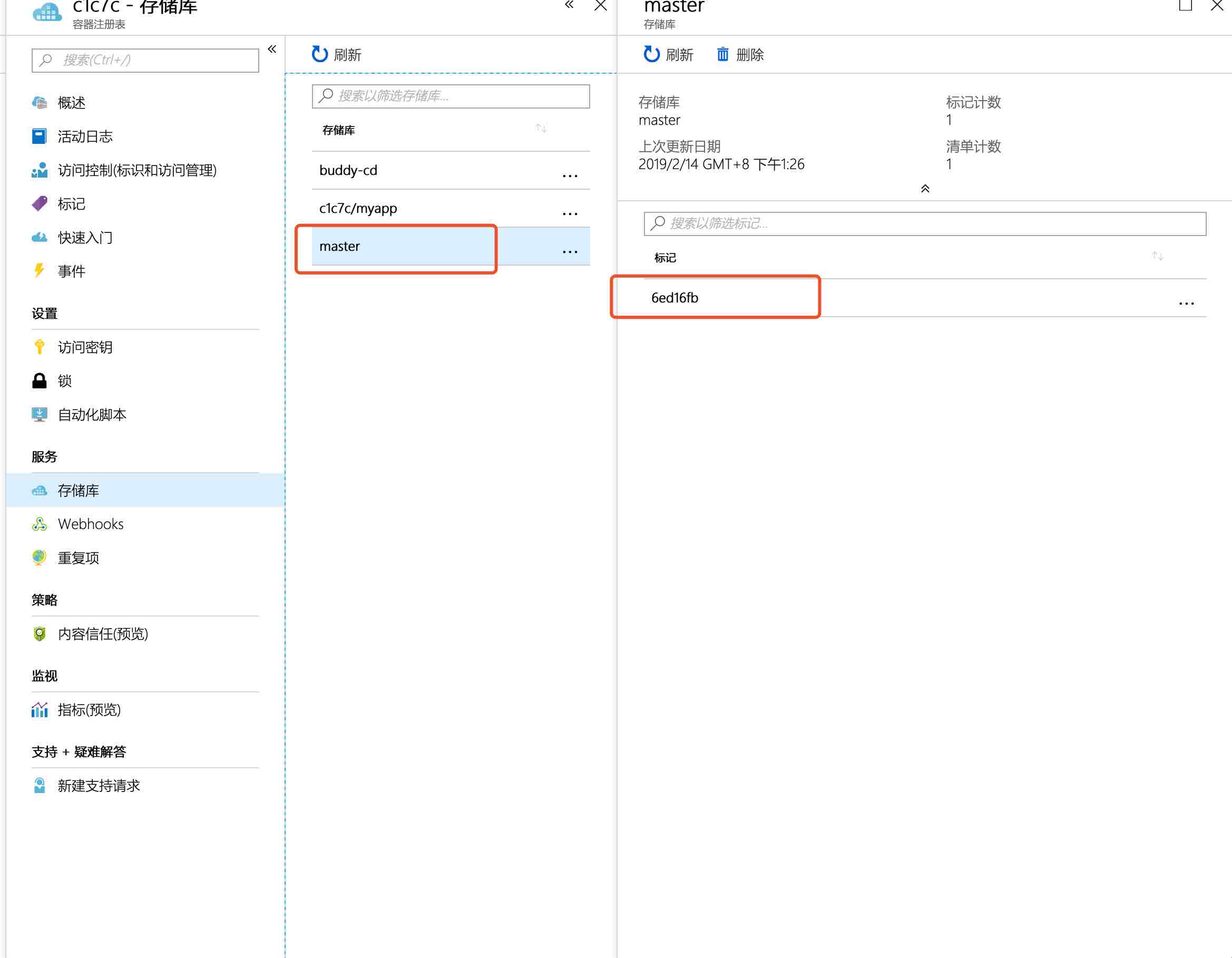
Task: Collapse the left sidebar menu chevron
Action: click(x=272, y=49)
